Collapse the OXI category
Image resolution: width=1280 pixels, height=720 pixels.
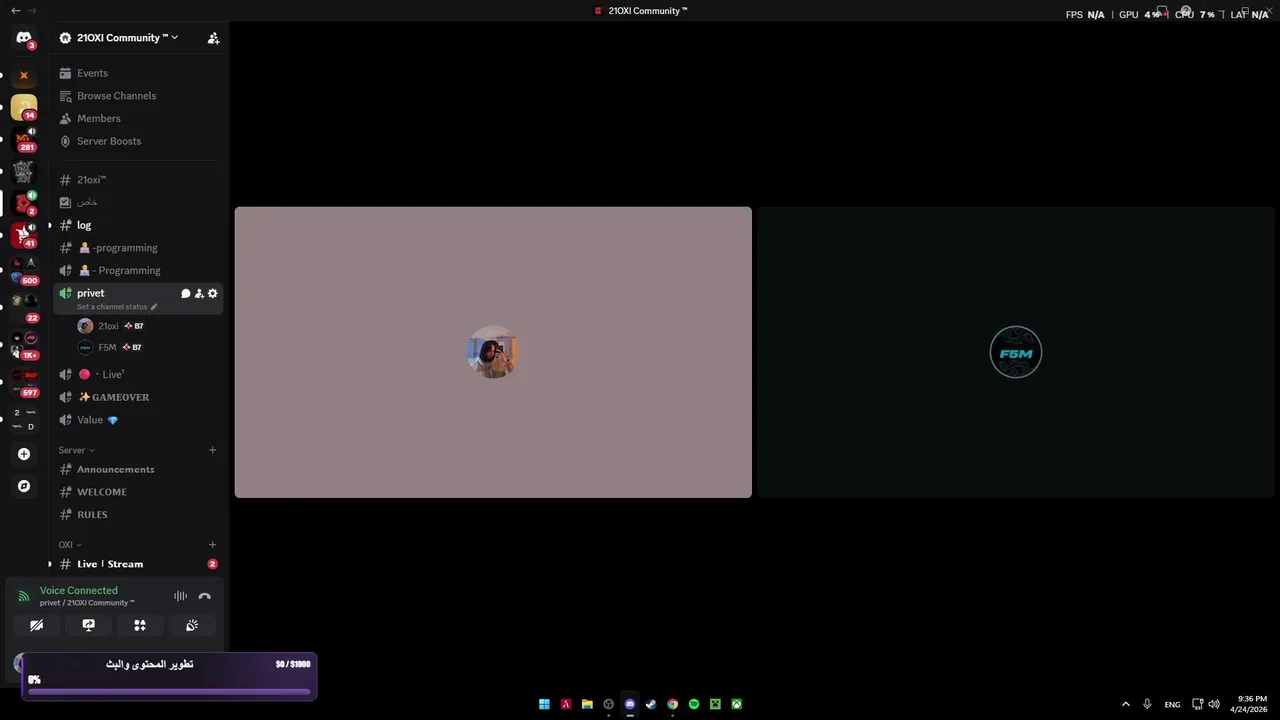(70, 545)
